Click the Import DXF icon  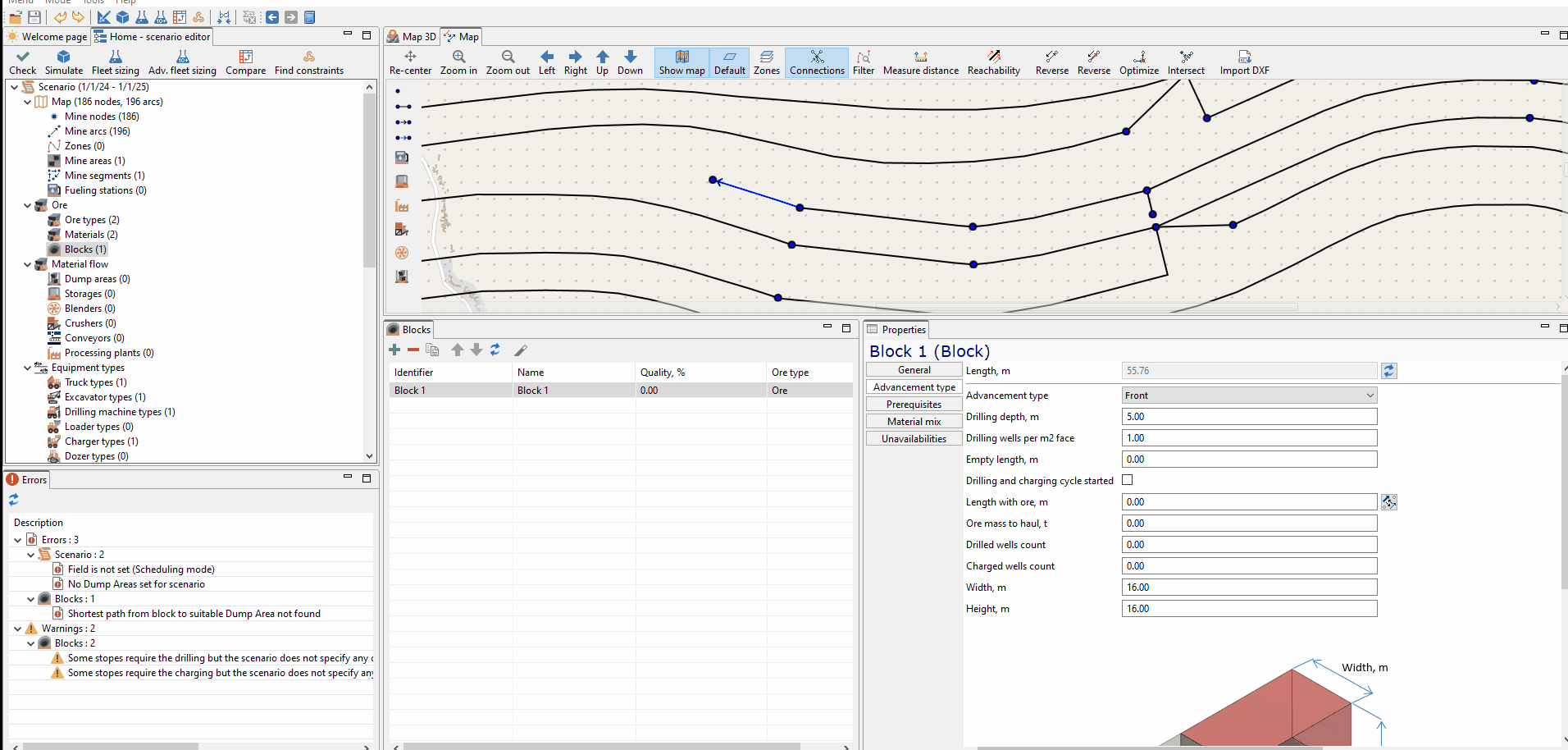pyautogui.click(x=1244, y=57)
